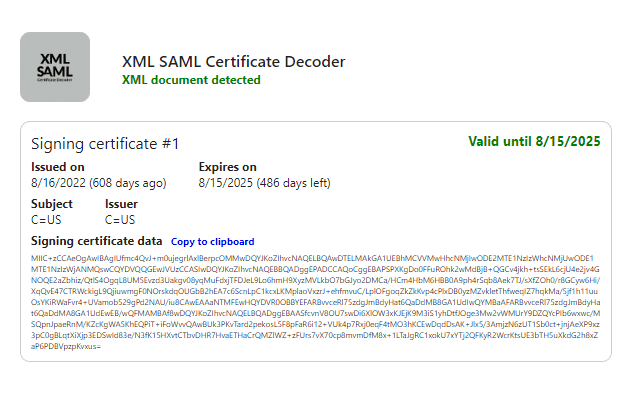Click the 'Signing certificate data' label
Viewport: 640px width, 400px height.
coord(96,241)
